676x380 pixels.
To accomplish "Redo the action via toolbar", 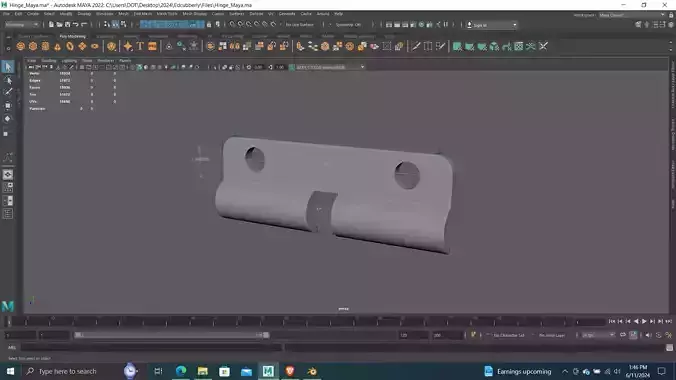I will coord(84,25).
